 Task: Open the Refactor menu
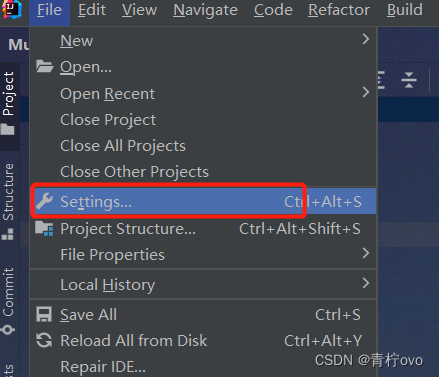pyautogui.click(x=339, y=10)
